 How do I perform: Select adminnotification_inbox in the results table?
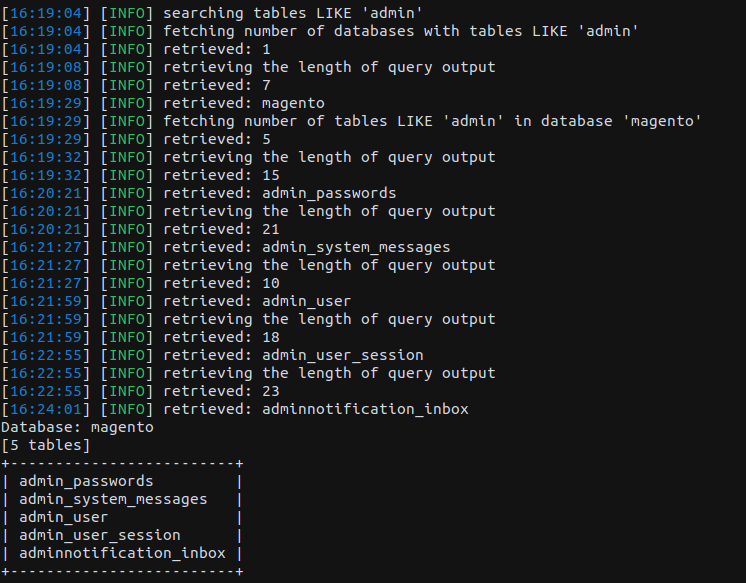pos(122,553)
